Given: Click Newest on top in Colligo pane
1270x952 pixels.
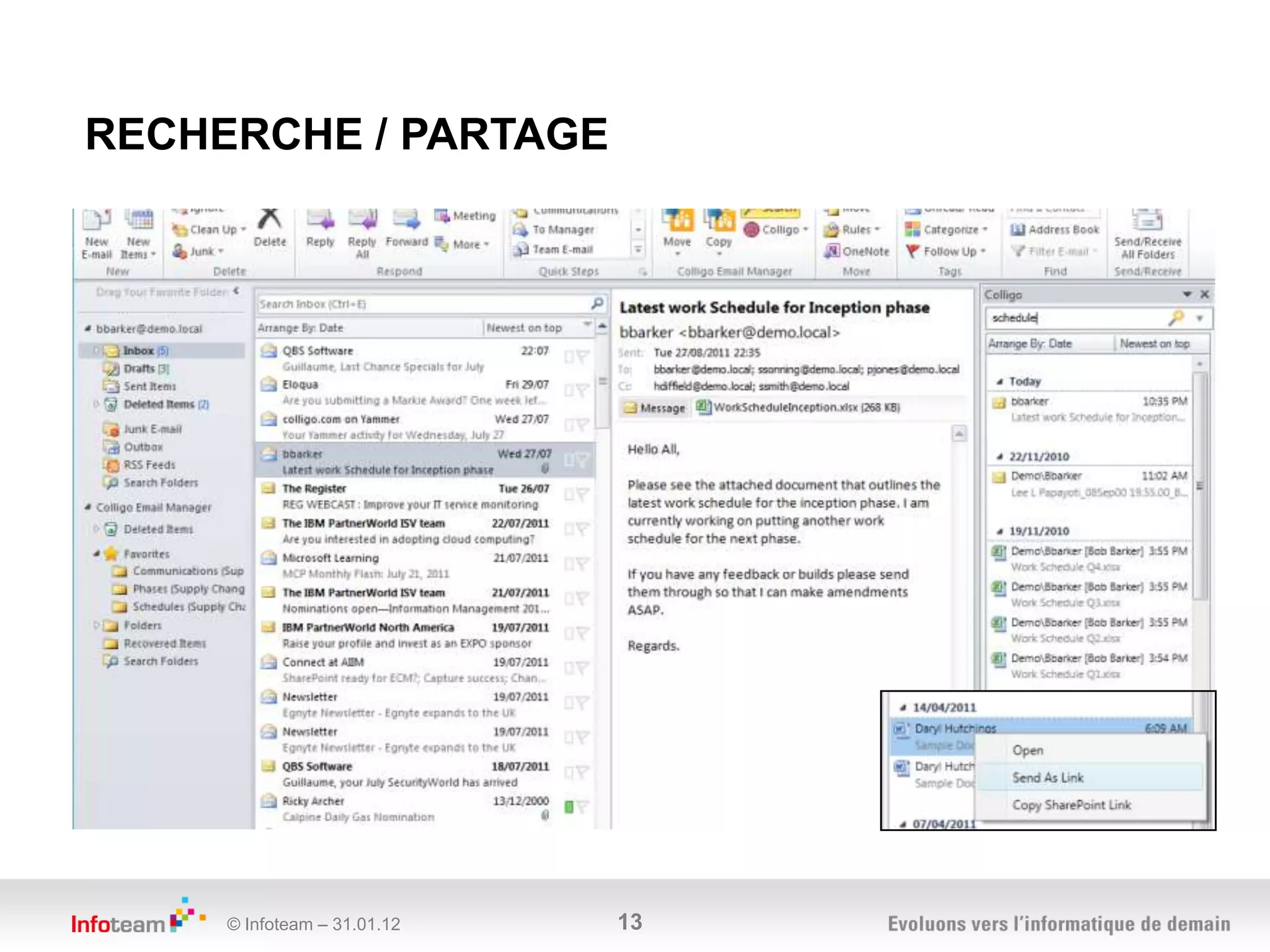Looking at the screenshot, I should click(1154, 343).
